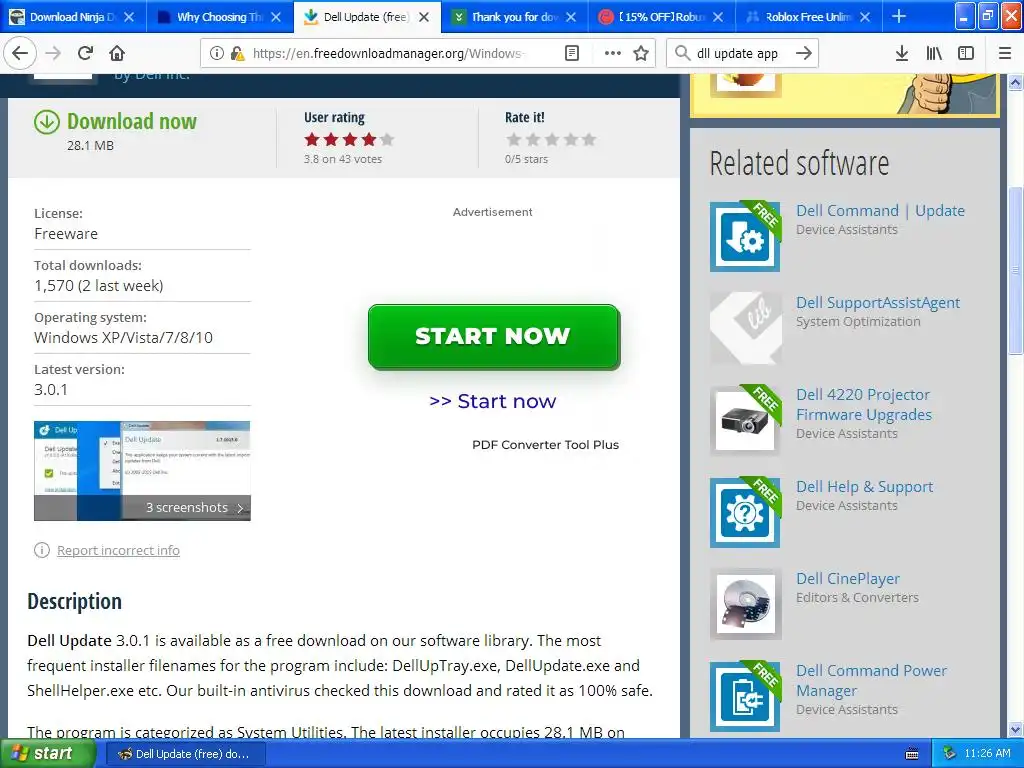Viewport: 1024px width, 768px height.
Task: Open the Dell CinePlayer disc icon
Action: 745,604
